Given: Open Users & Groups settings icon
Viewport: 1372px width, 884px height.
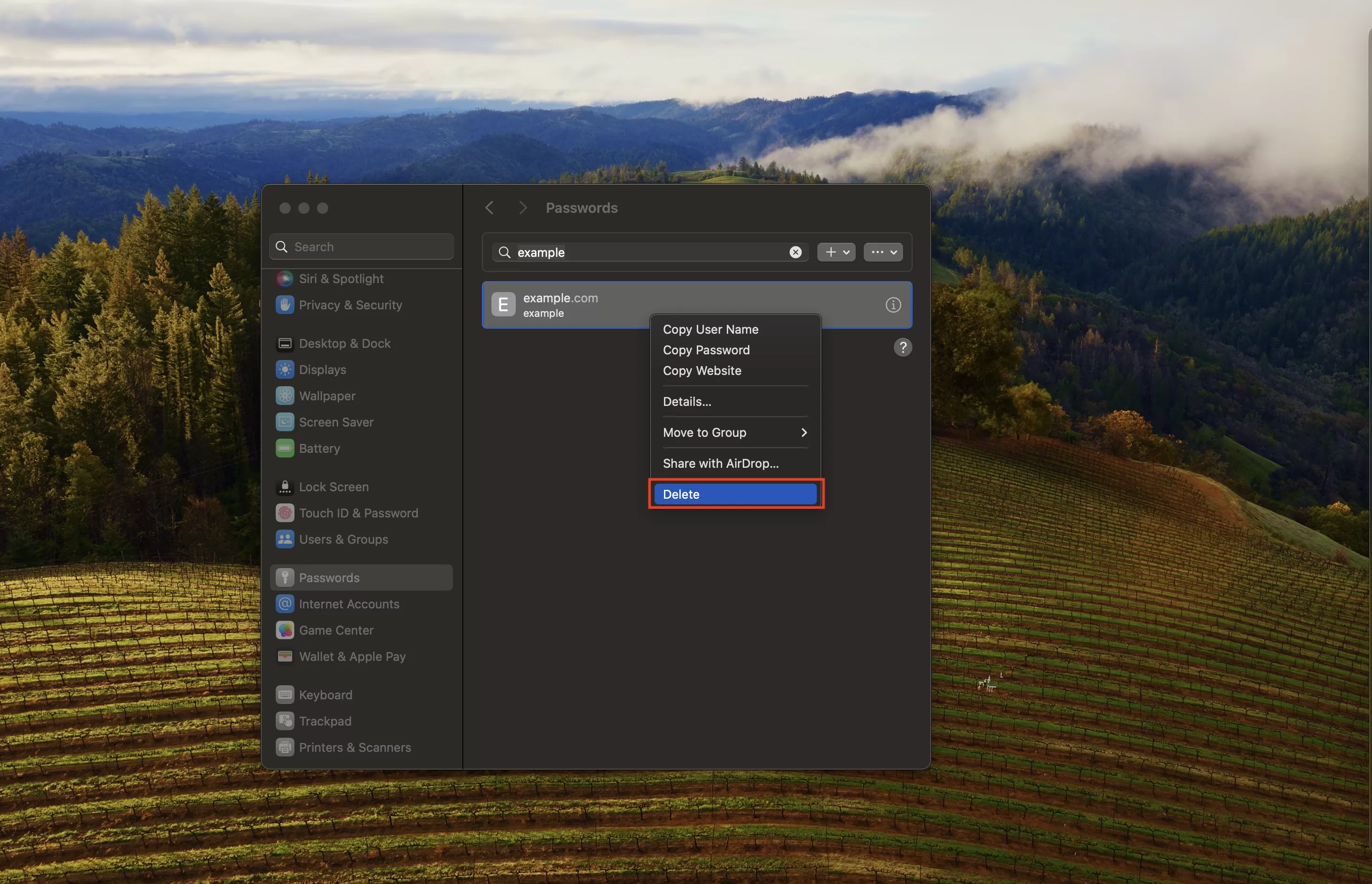Looking at the screenshot, I should (x=285, y=539).
